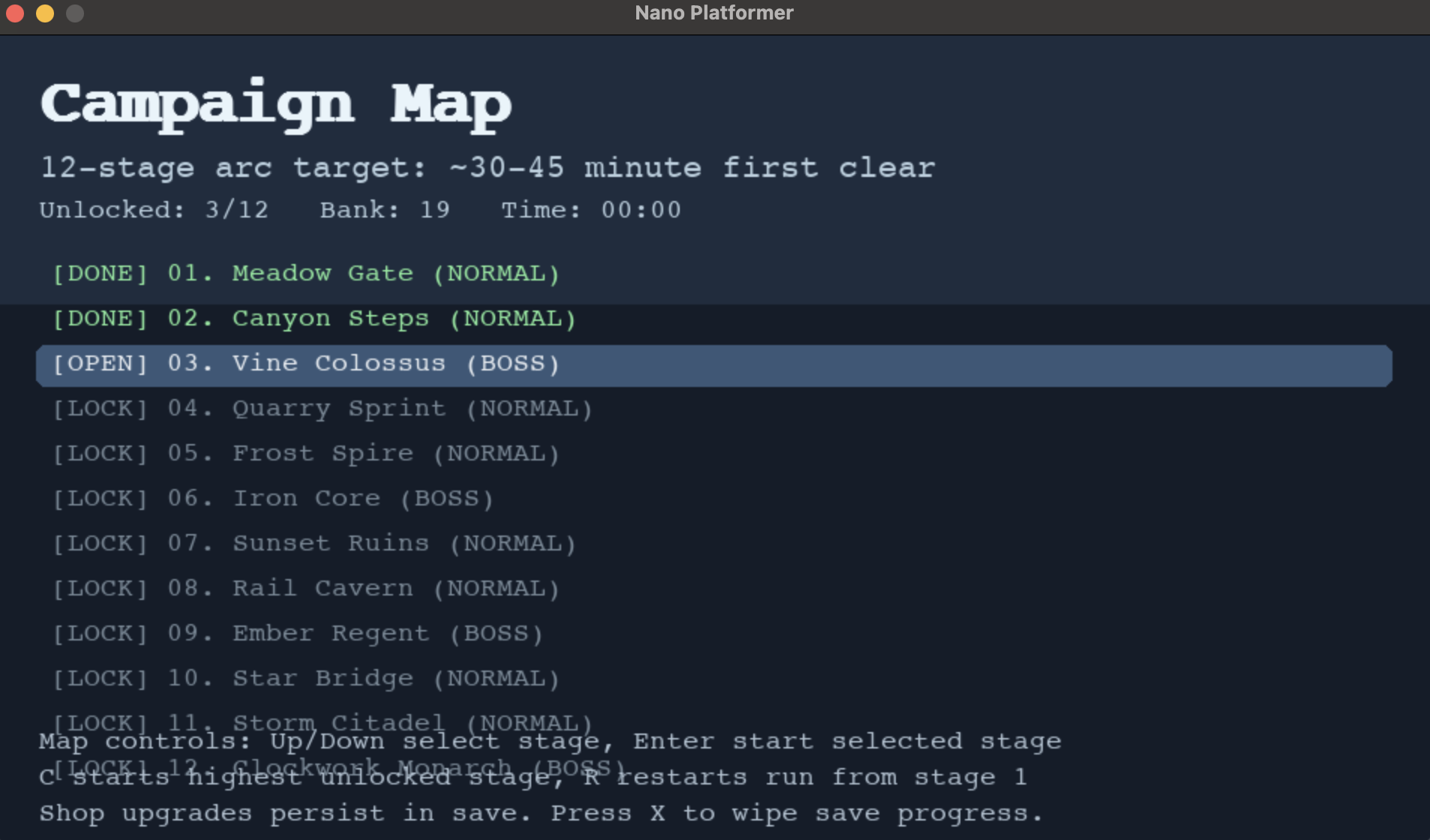Minimize the window with yellow button

(45, 13)
